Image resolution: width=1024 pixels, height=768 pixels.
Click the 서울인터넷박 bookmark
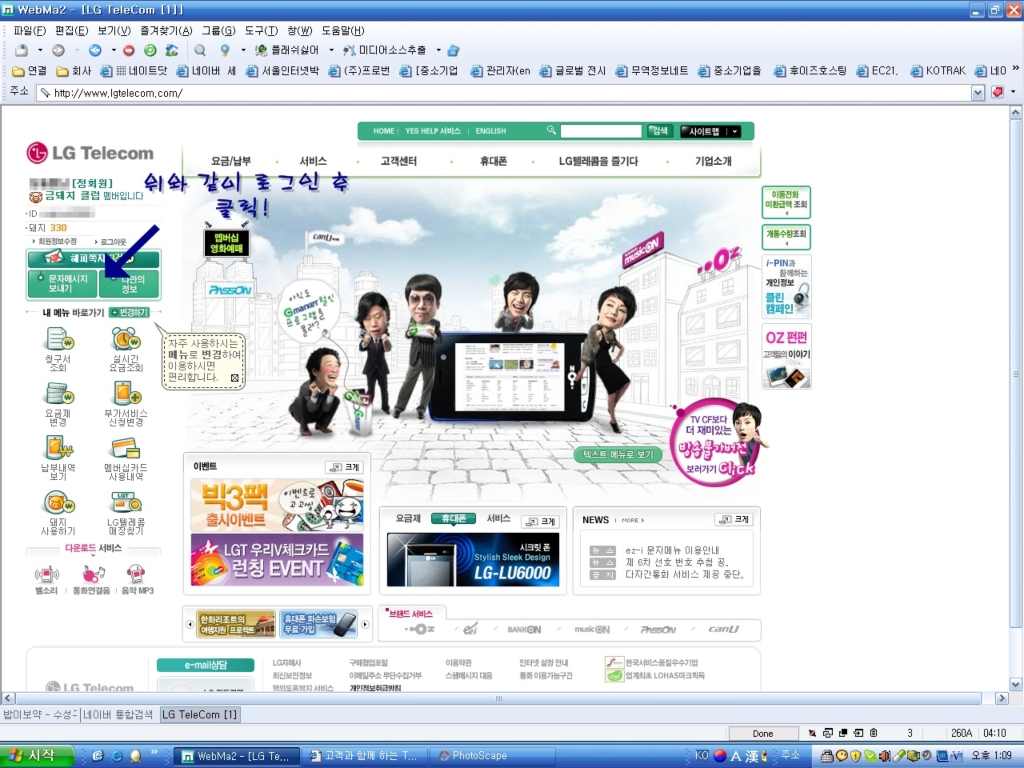283,71
